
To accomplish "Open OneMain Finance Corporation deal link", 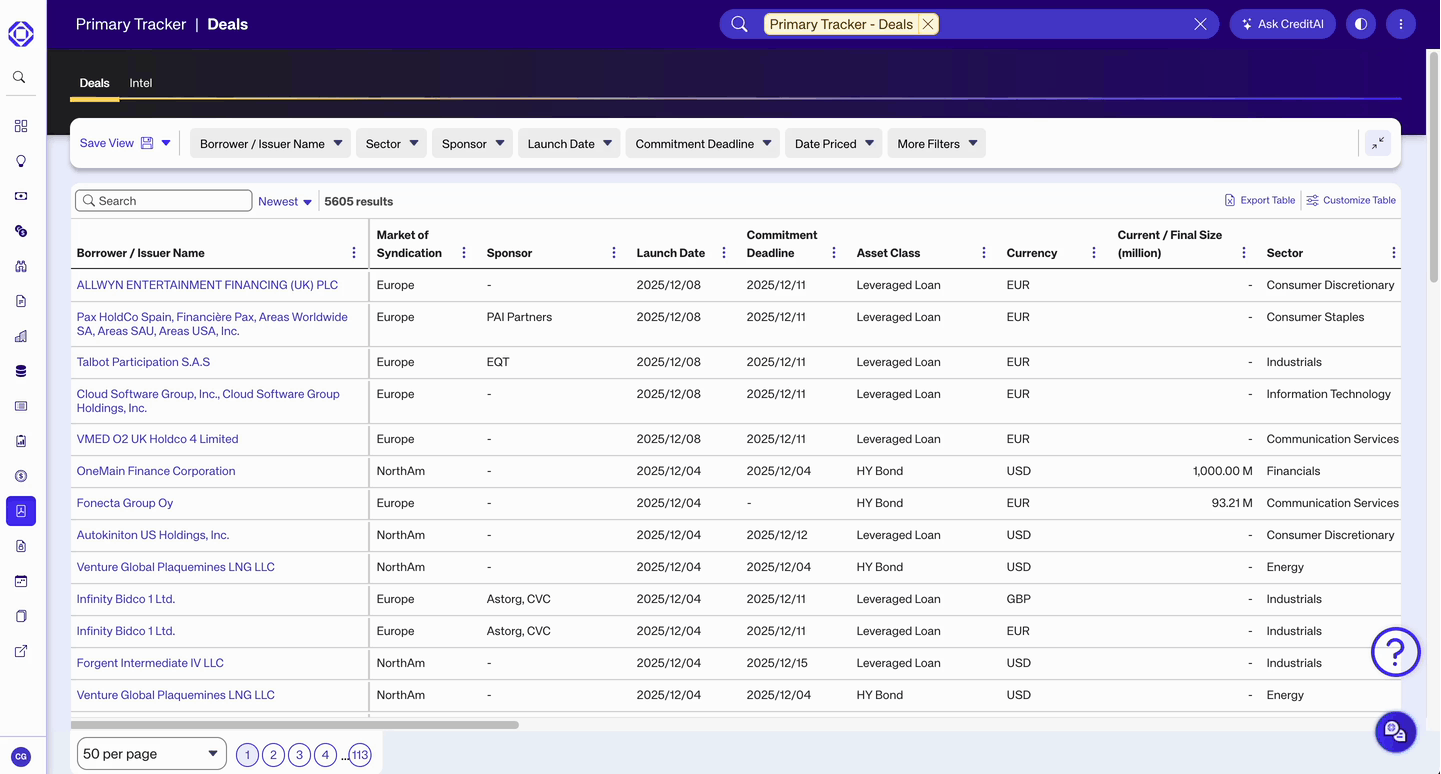I will click(x=156, y=471).
